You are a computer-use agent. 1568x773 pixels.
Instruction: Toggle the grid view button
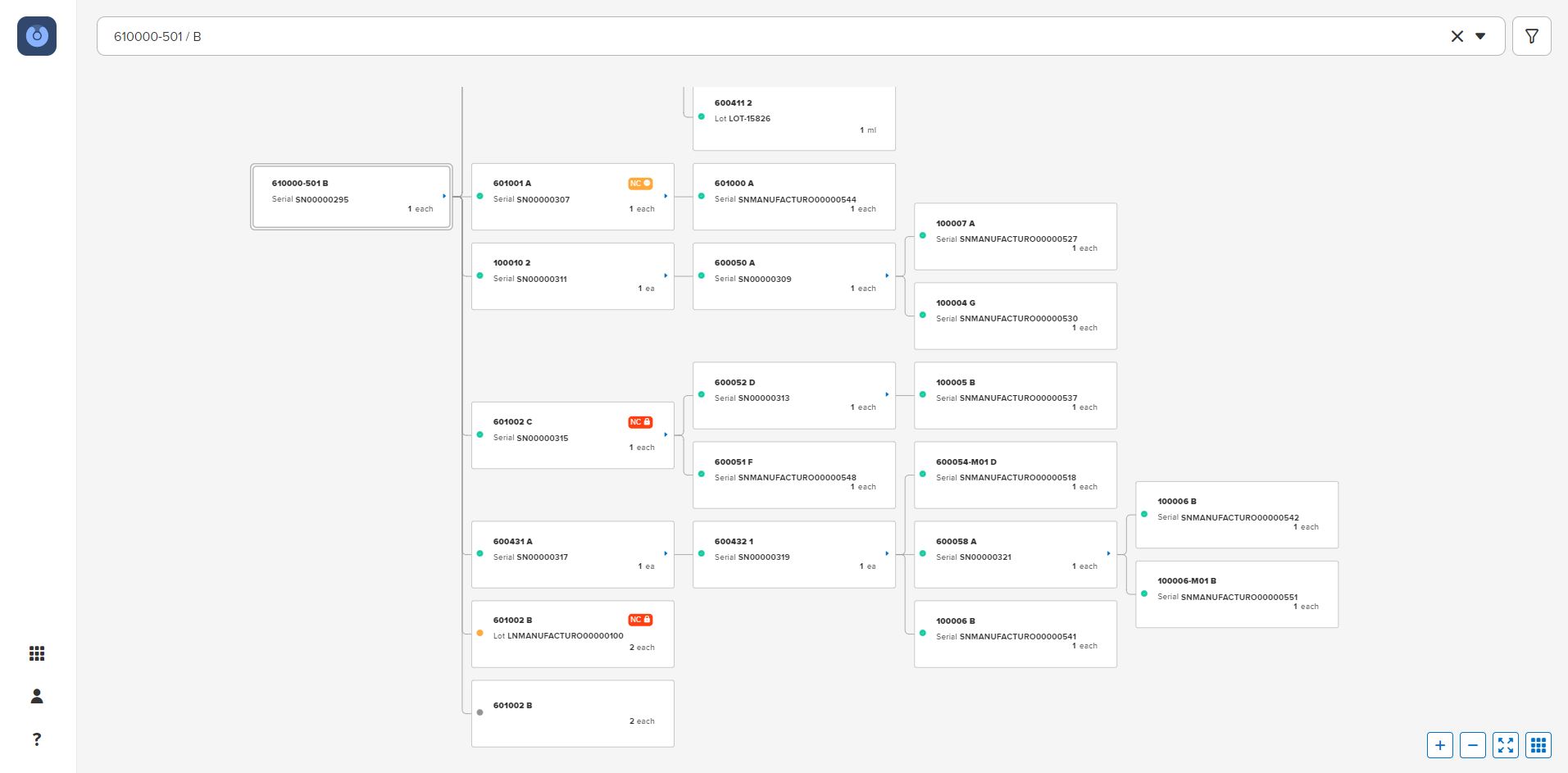1538,745
